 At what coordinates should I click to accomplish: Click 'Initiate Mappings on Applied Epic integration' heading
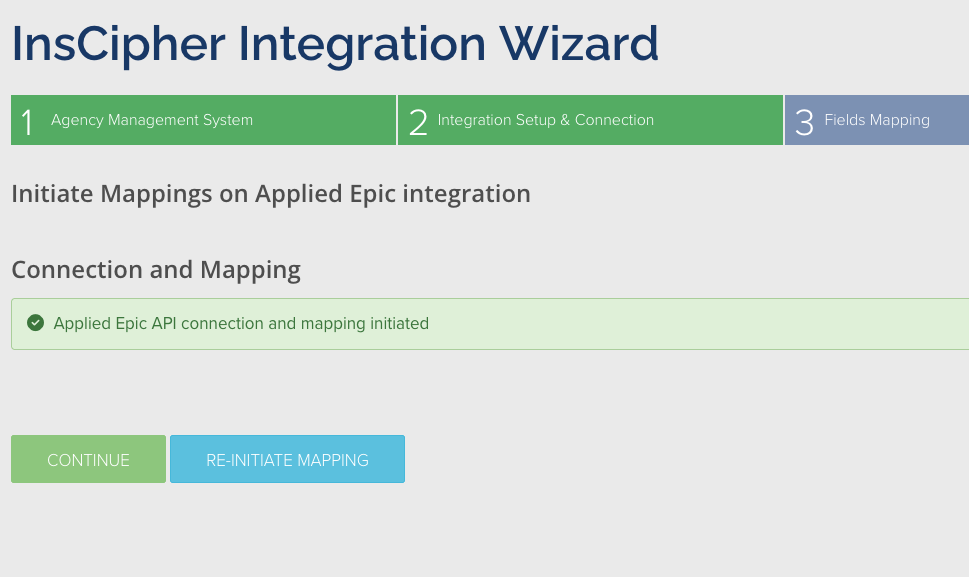point(271,194)
